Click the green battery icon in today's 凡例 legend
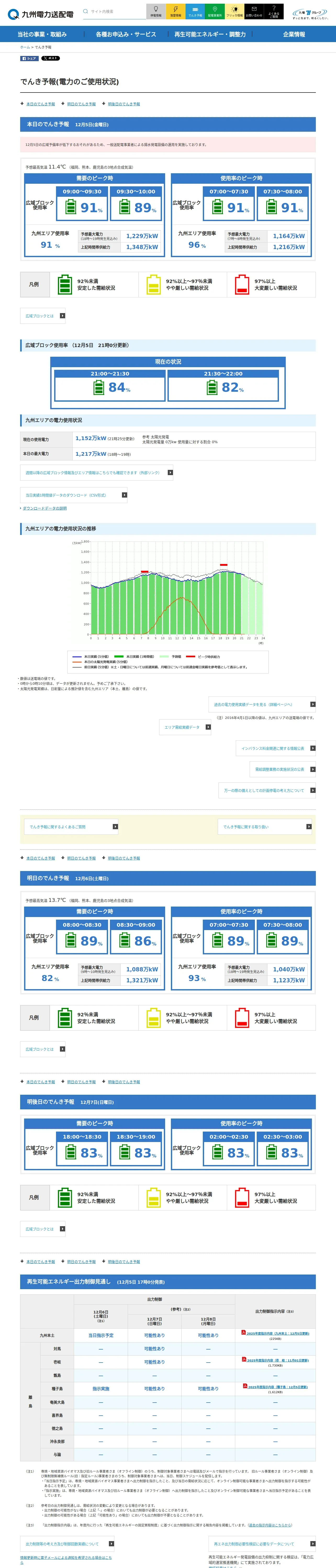 point(65,284)
